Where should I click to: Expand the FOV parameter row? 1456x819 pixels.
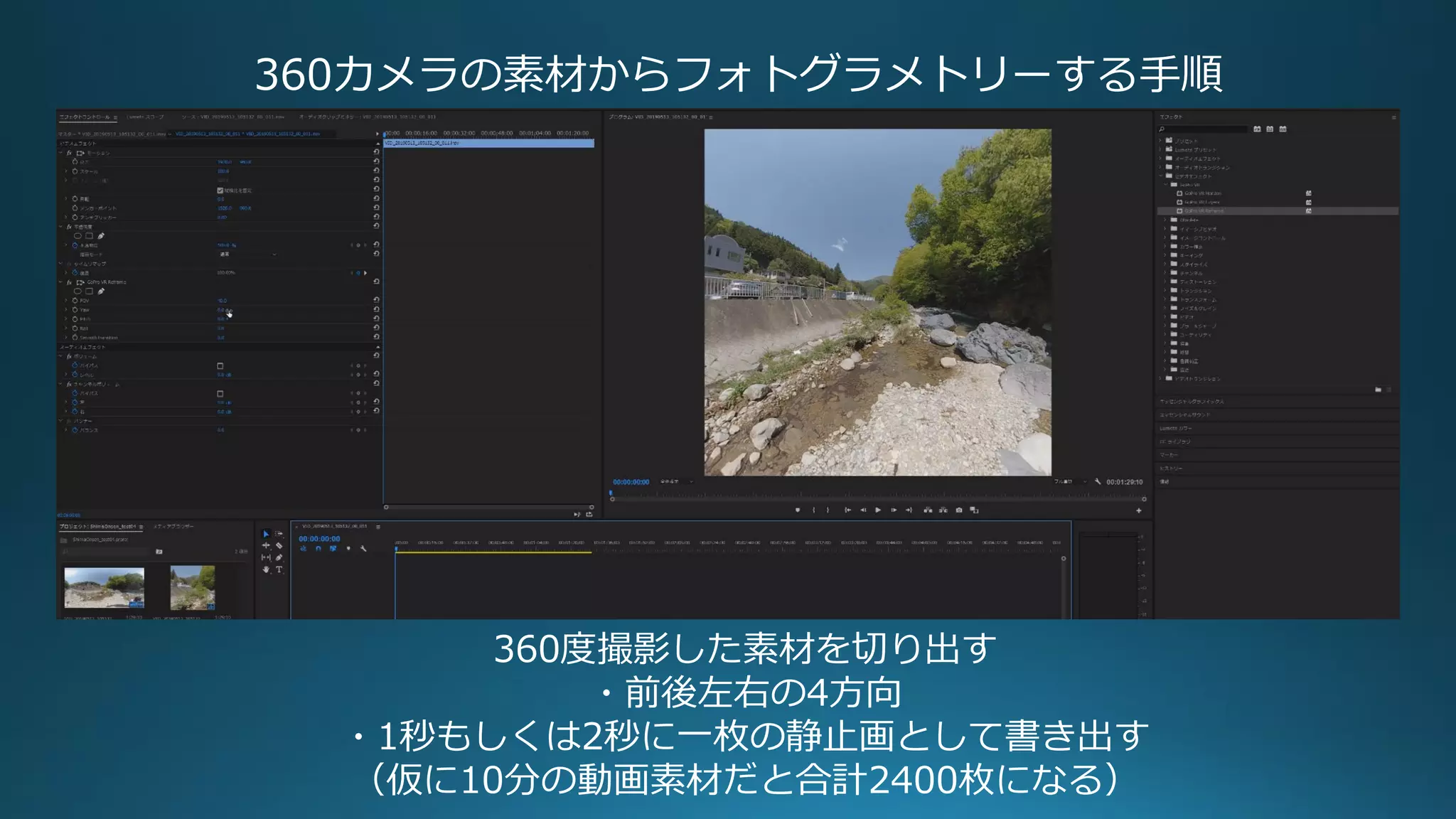click(67, 301)
